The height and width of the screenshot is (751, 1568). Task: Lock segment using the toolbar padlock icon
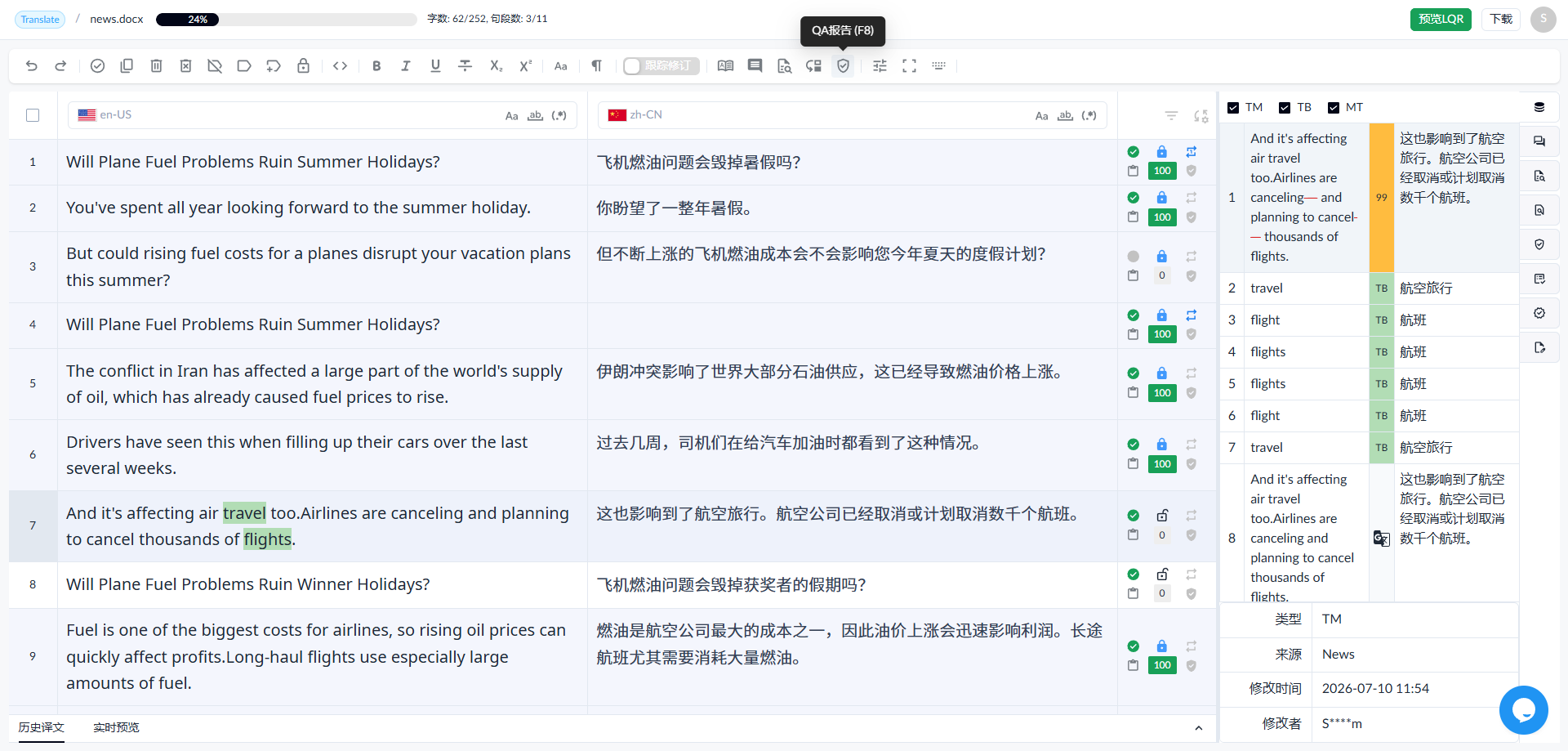coord(303,66)
